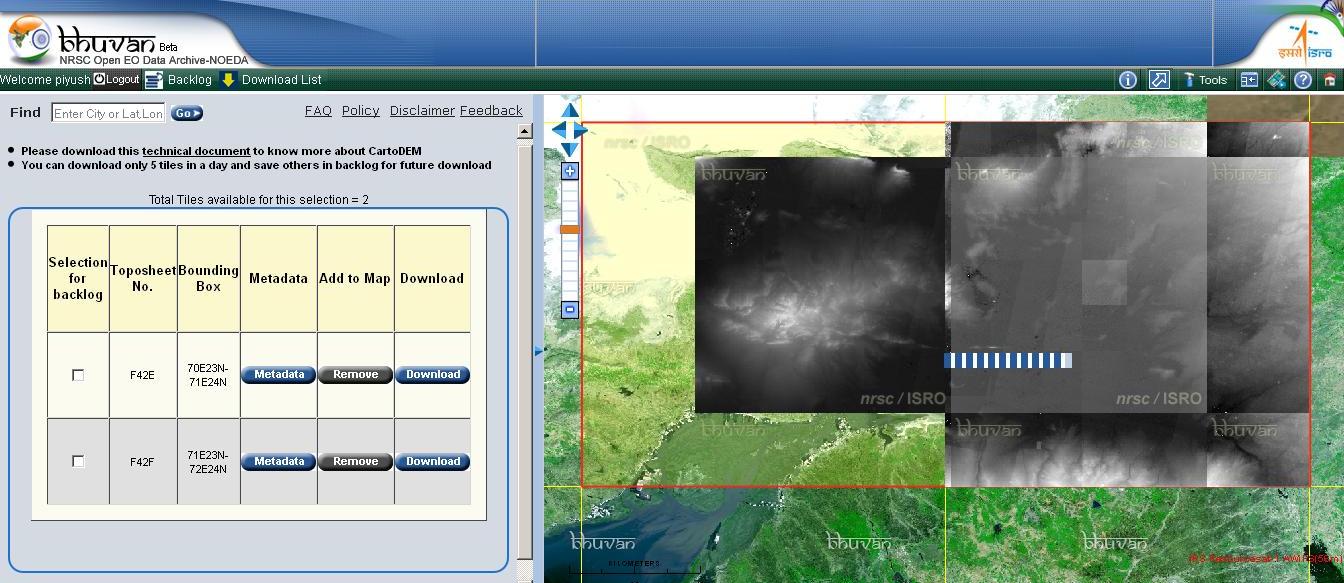
Task: Click the info icon in the toolbar
Action: pos(1127,80)
